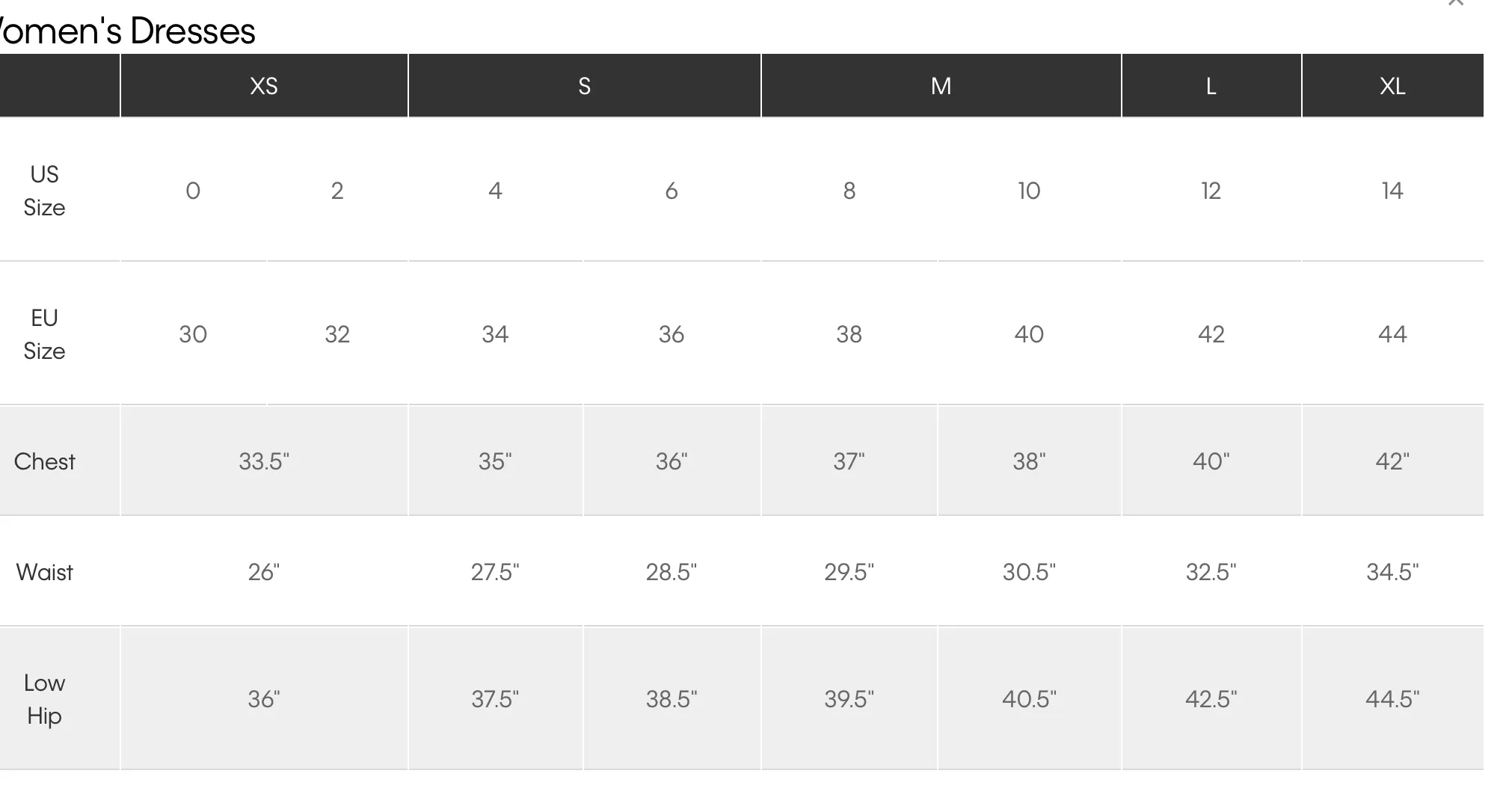Click the Women's Dresses heading

click(128, 31)
